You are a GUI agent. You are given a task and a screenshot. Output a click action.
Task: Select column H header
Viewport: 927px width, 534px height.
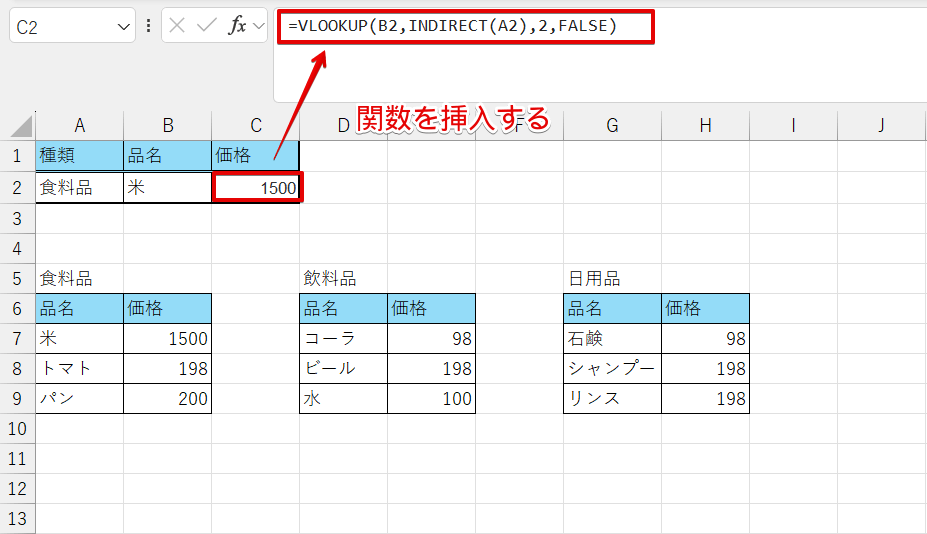tap(705, 125)
